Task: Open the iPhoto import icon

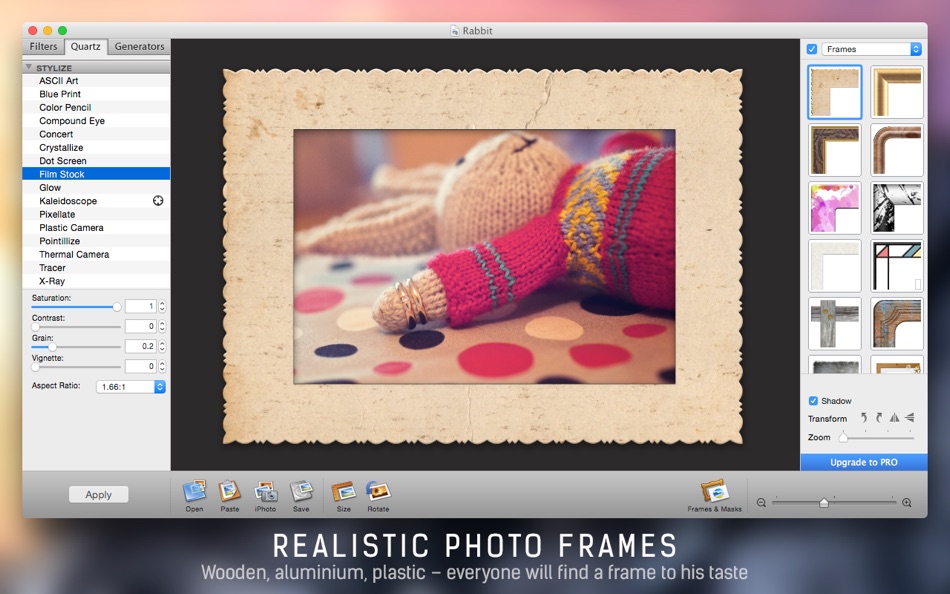Action: pyautogui.click(x=265, y=492)
